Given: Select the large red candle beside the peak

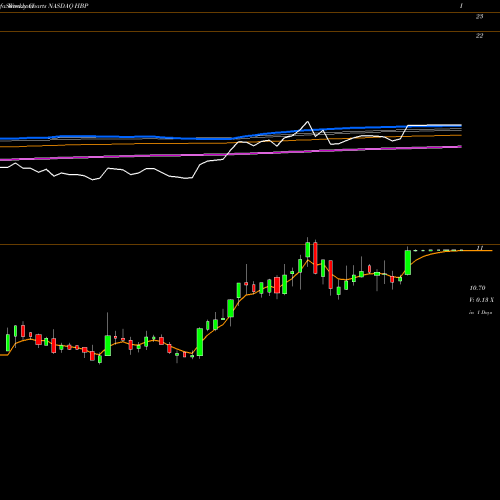Looking at the screenshot, I should pos(315,258).
